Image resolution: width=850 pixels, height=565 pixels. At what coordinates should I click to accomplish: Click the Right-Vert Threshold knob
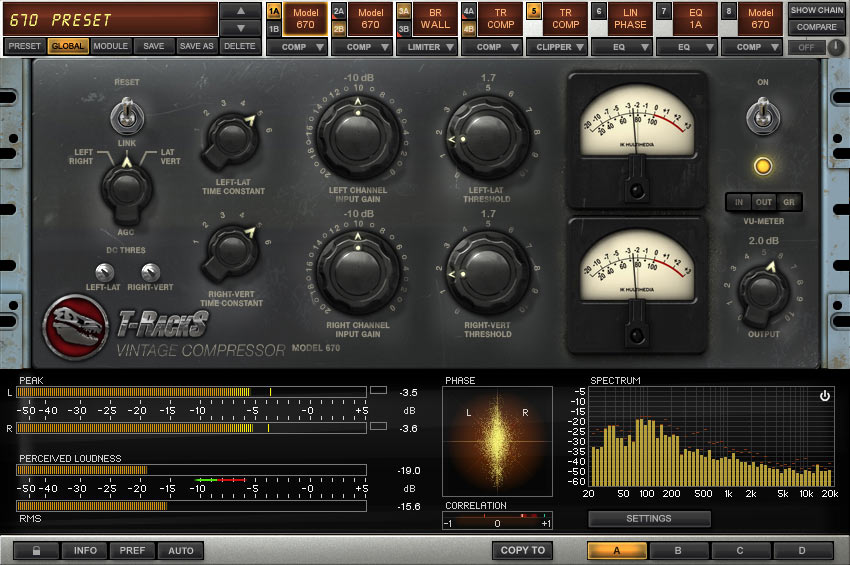point(488,273)
